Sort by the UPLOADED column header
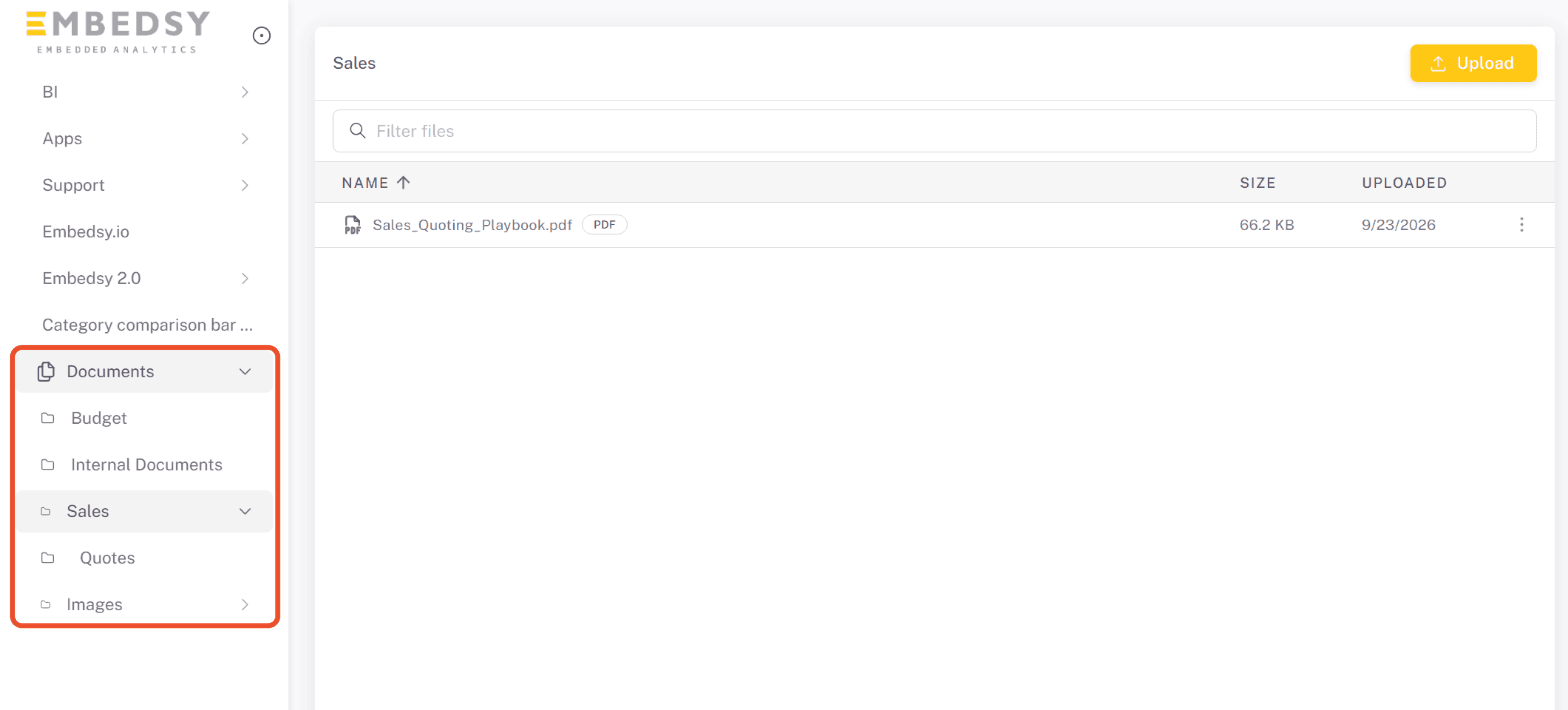 tap(1404, 183)
